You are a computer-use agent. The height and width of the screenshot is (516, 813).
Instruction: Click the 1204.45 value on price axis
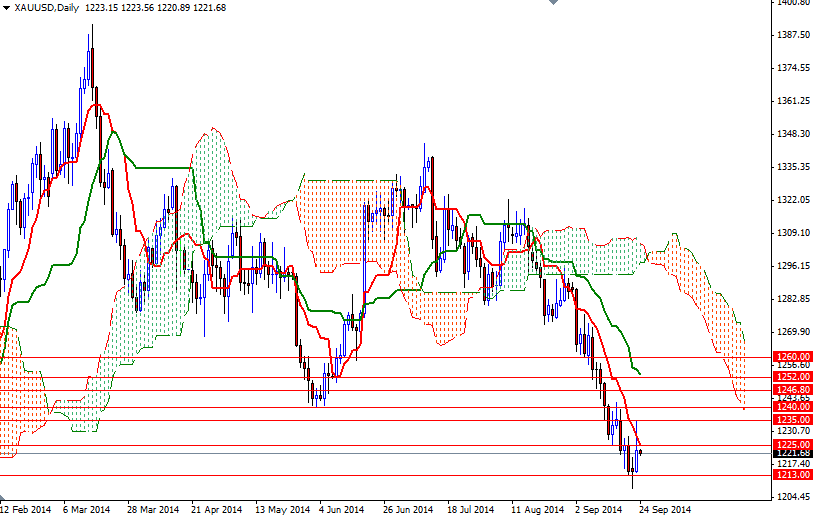pyautogui.click(x=792, y=497)
